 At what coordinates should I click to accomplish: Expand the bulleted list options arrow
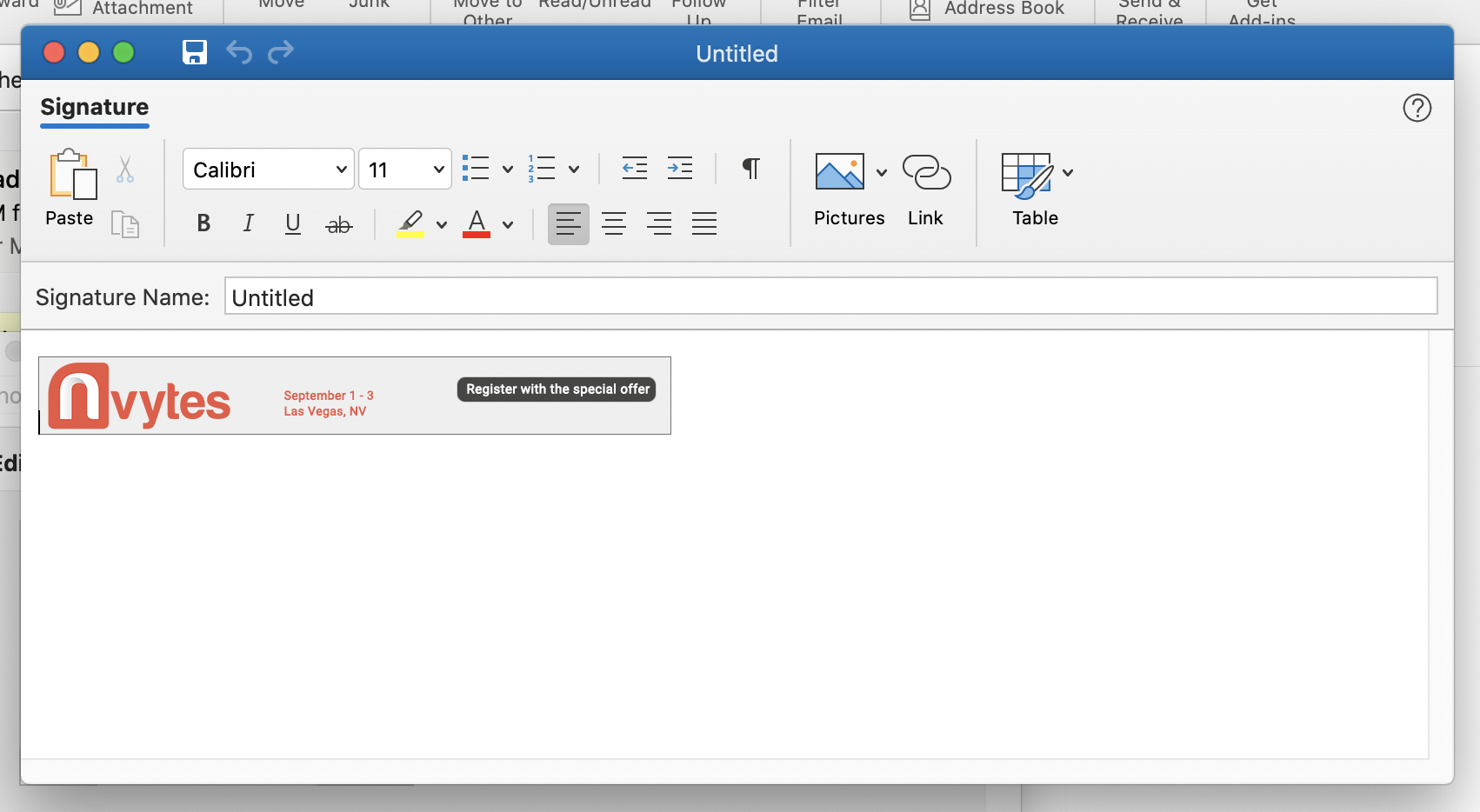(508, 170)
